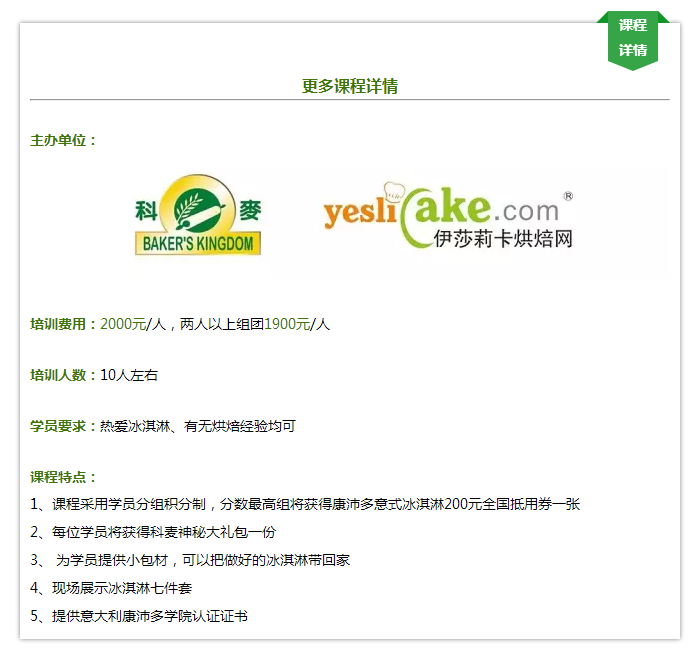The width and height of the screenshot is (700, 655).
Task: Click the registered trademark symbol beside .com
Action: tap(568, 196)
